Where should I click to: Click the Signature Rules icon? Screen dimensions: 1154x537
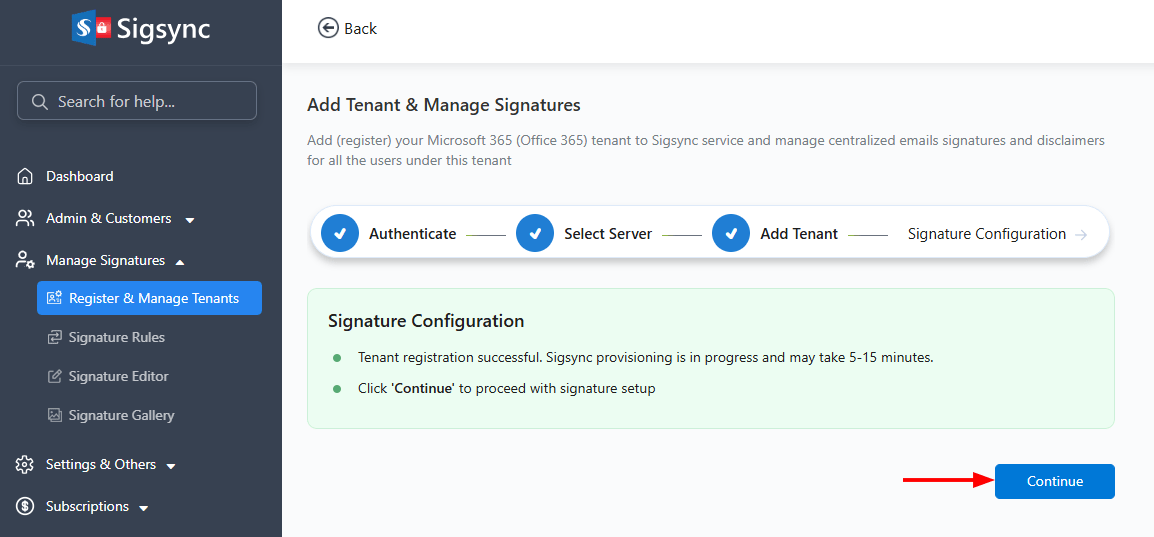point(55,338)
